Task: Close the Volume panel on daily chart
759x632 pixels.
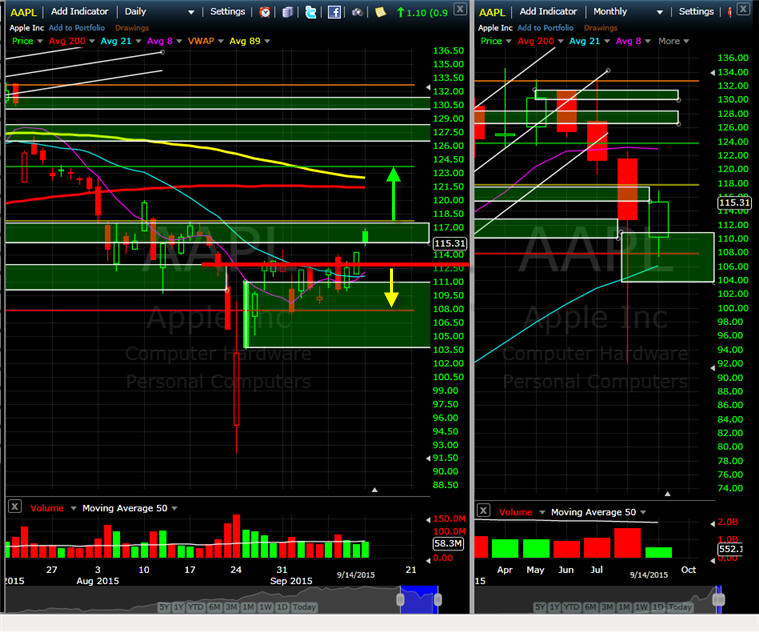Action: click(x=15, y=507)
